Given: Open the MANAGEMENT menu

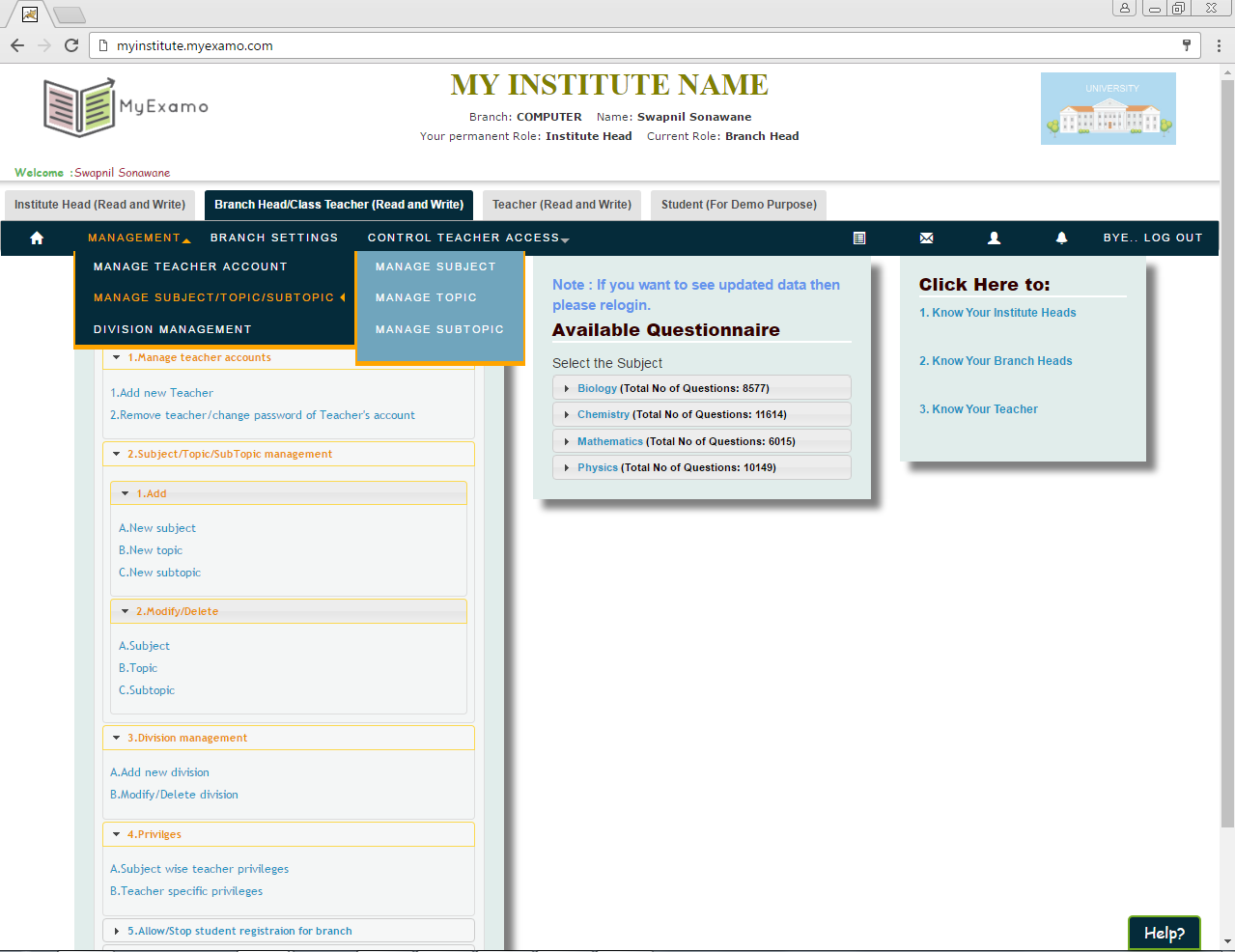Looking at the screenshot, I should pos(139,238).
